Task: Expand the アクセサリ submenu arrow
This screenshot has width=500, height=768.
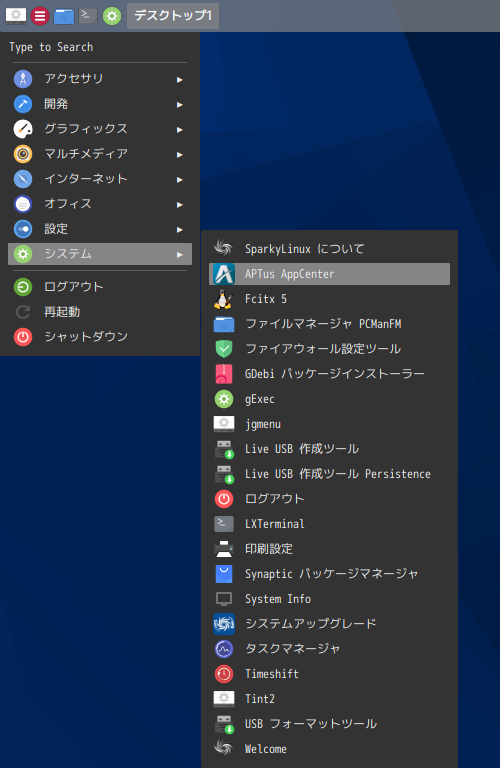Action: click(180, 79)
